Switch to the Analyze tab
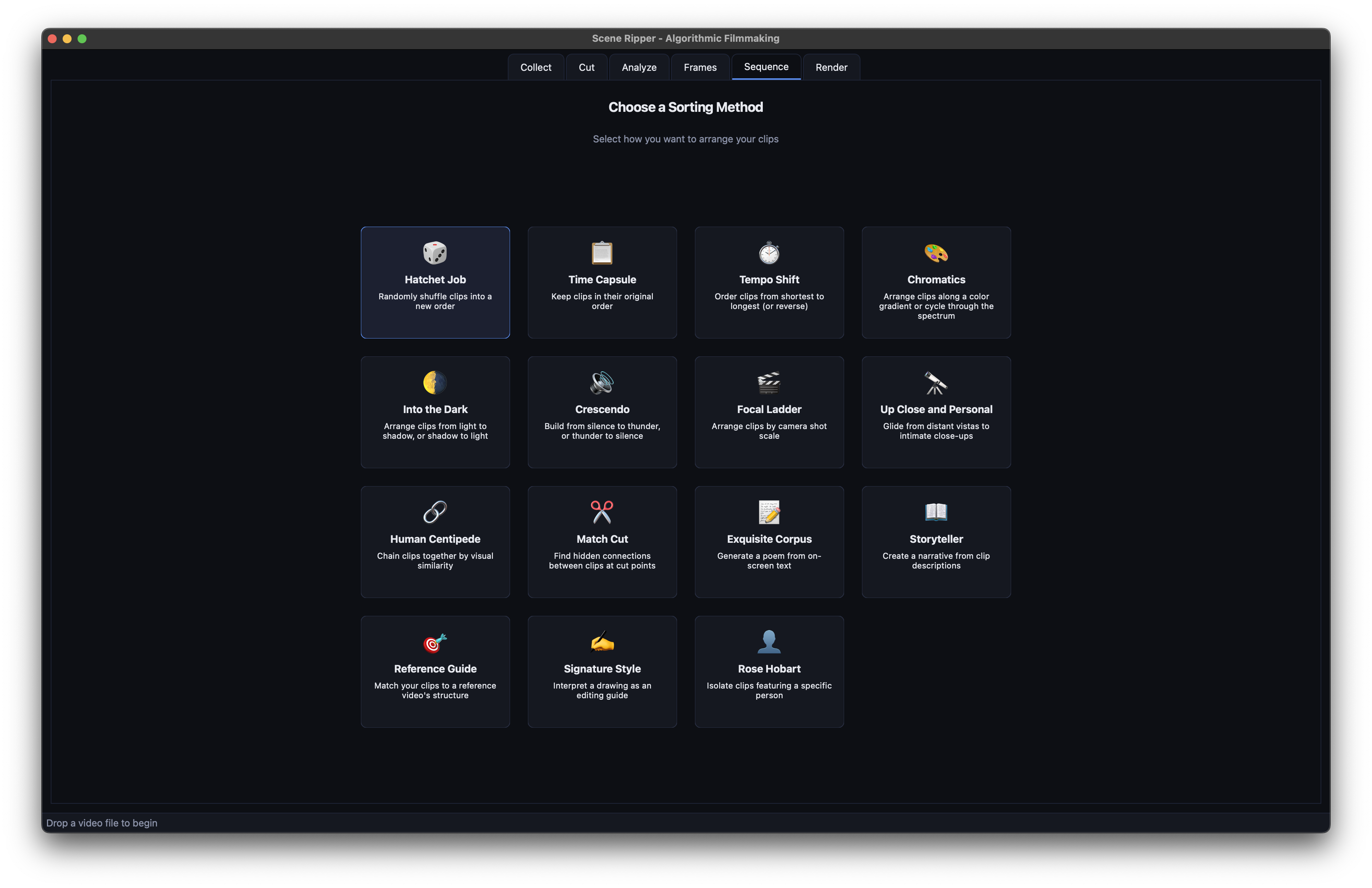Image resolution: width=1372 pixels, height=888 pixels. 639,67
